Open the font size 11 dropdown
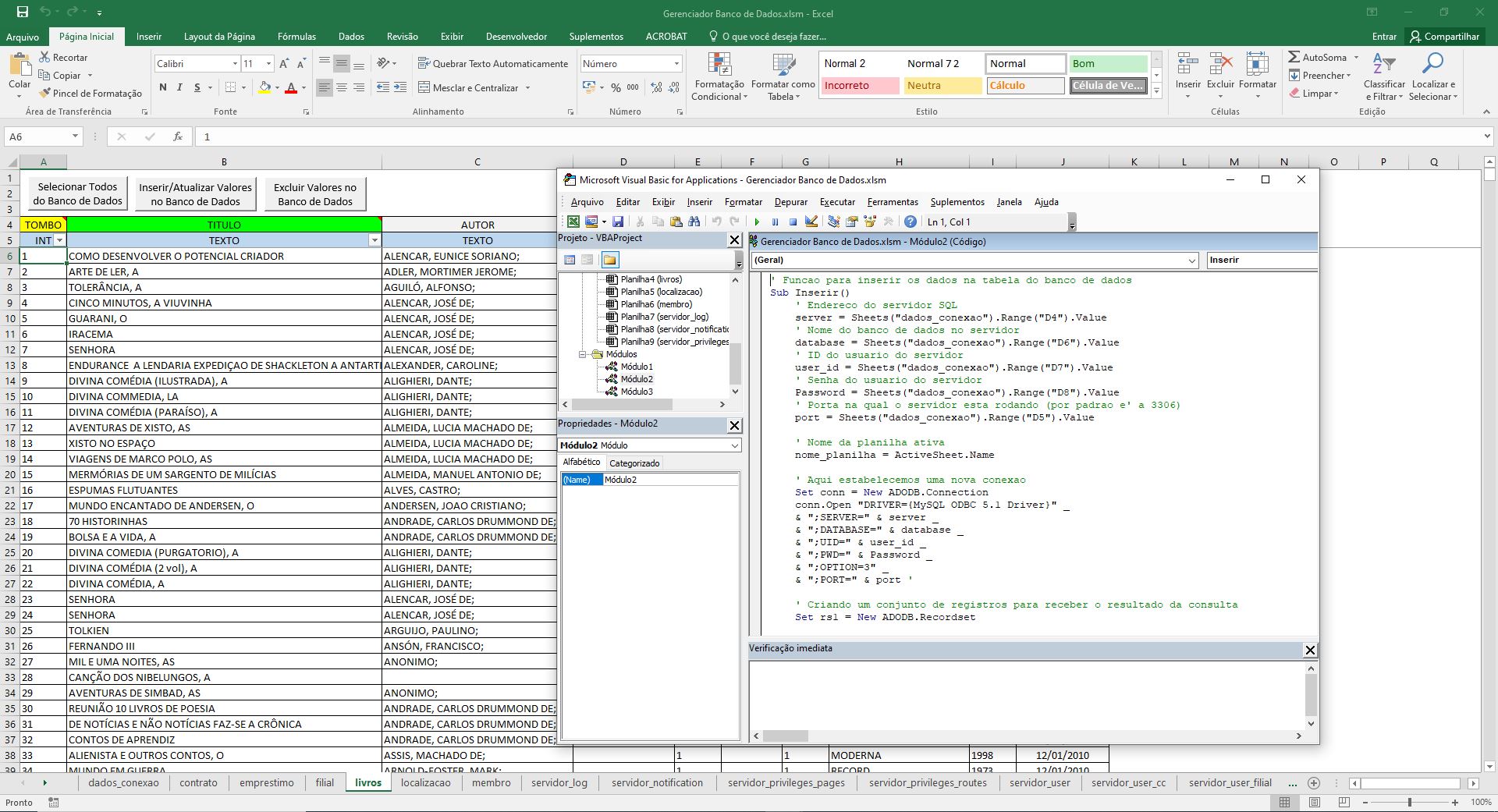The image size is (1498, 812). coord(268,63)
